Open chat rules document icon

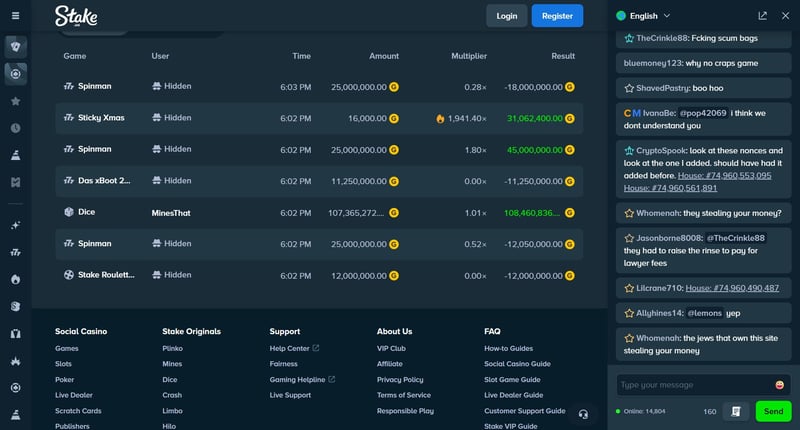point(736,411)
